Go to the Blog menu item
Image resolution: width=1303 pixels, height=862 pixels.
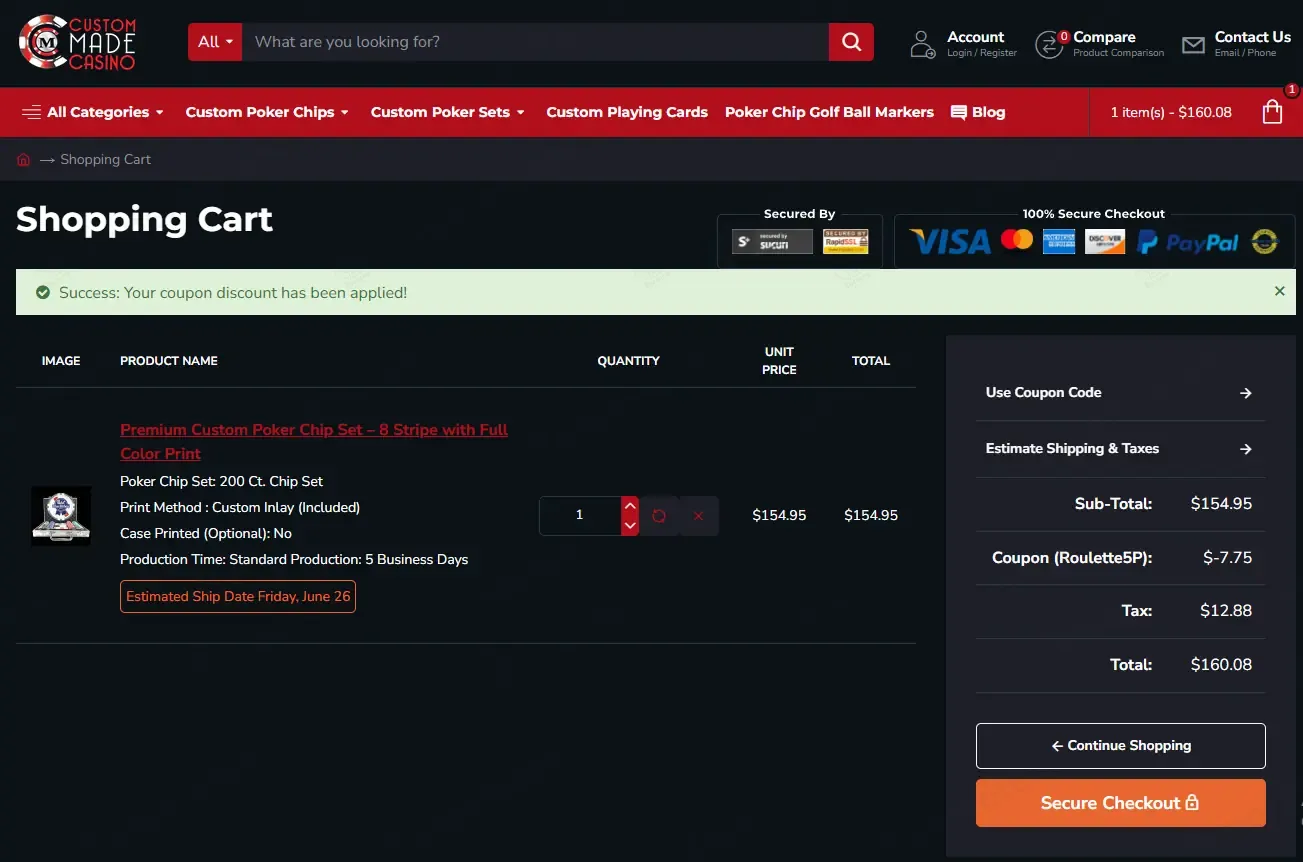pyautogui.click(x=978, y=112)
